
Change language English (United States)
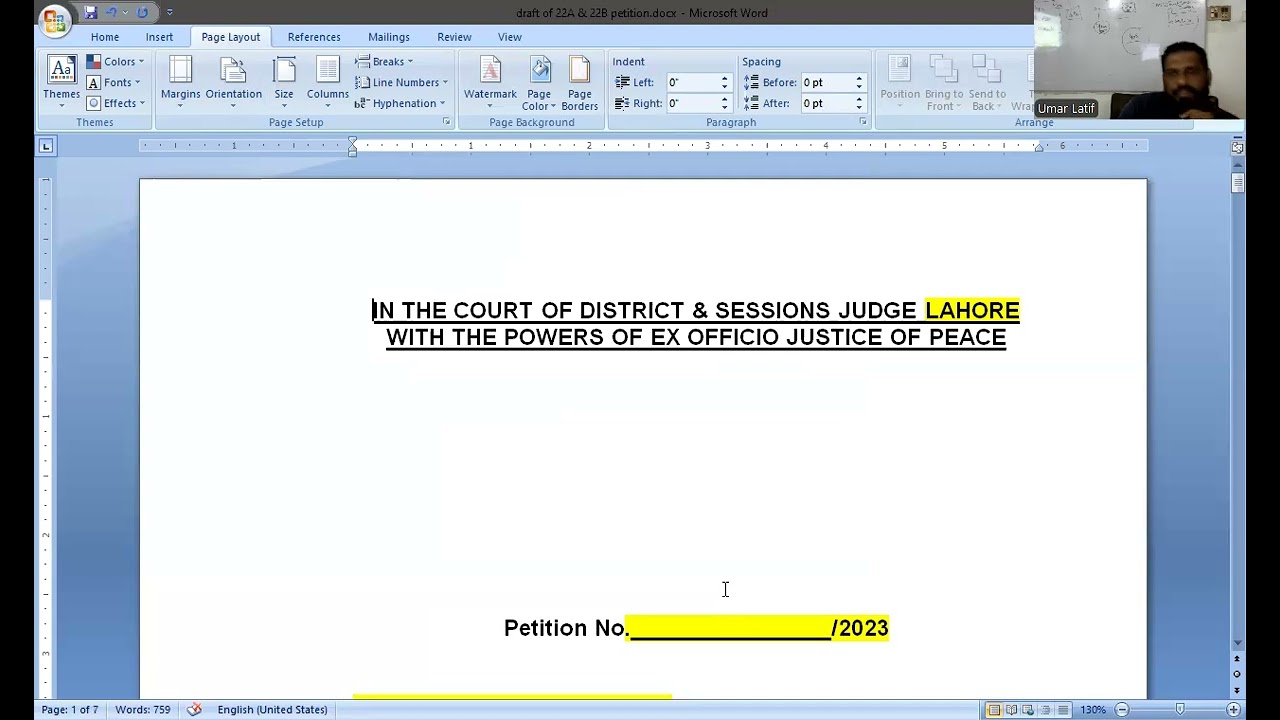(x=272, y=710)
